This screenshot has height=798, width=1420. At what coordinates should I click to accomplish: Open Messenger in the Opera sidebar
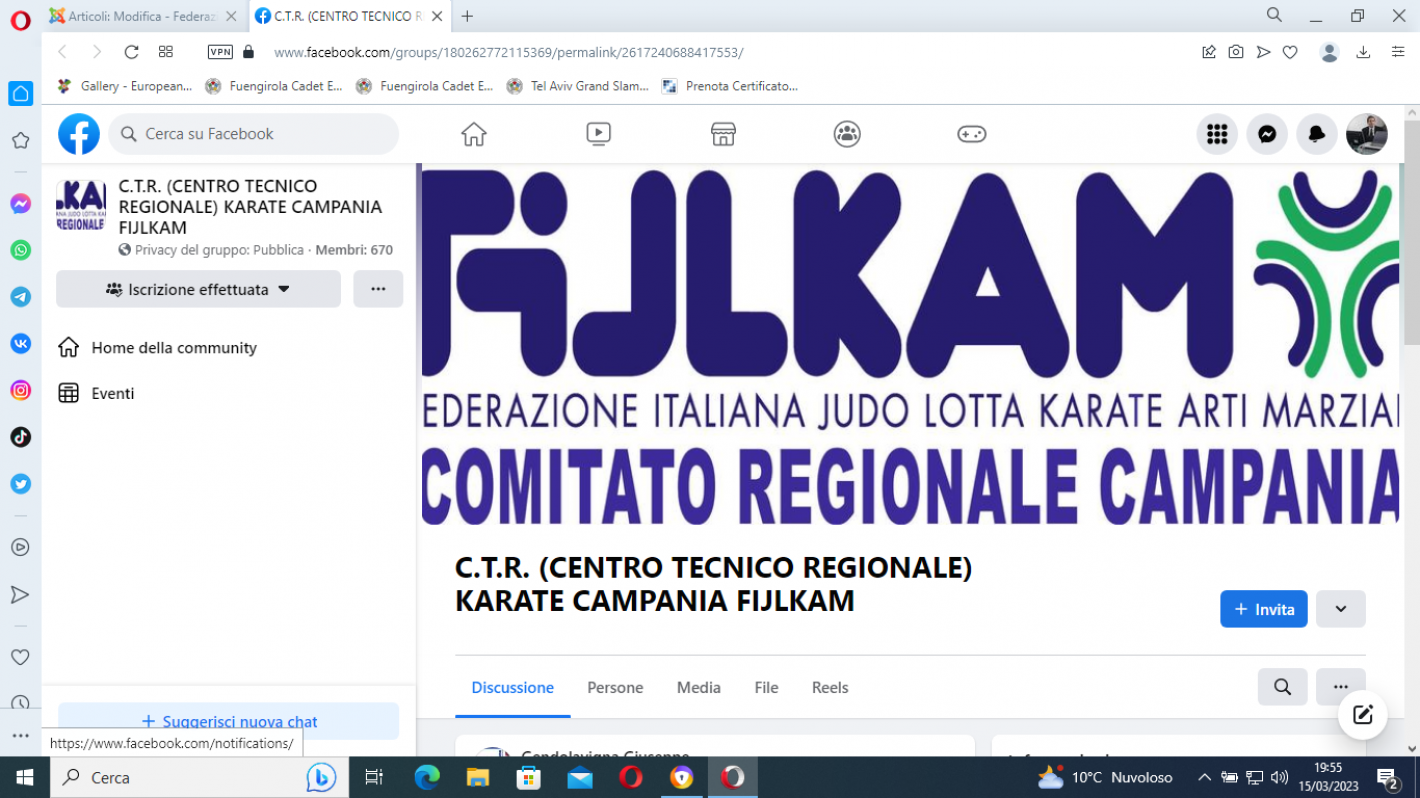(20, 204)
